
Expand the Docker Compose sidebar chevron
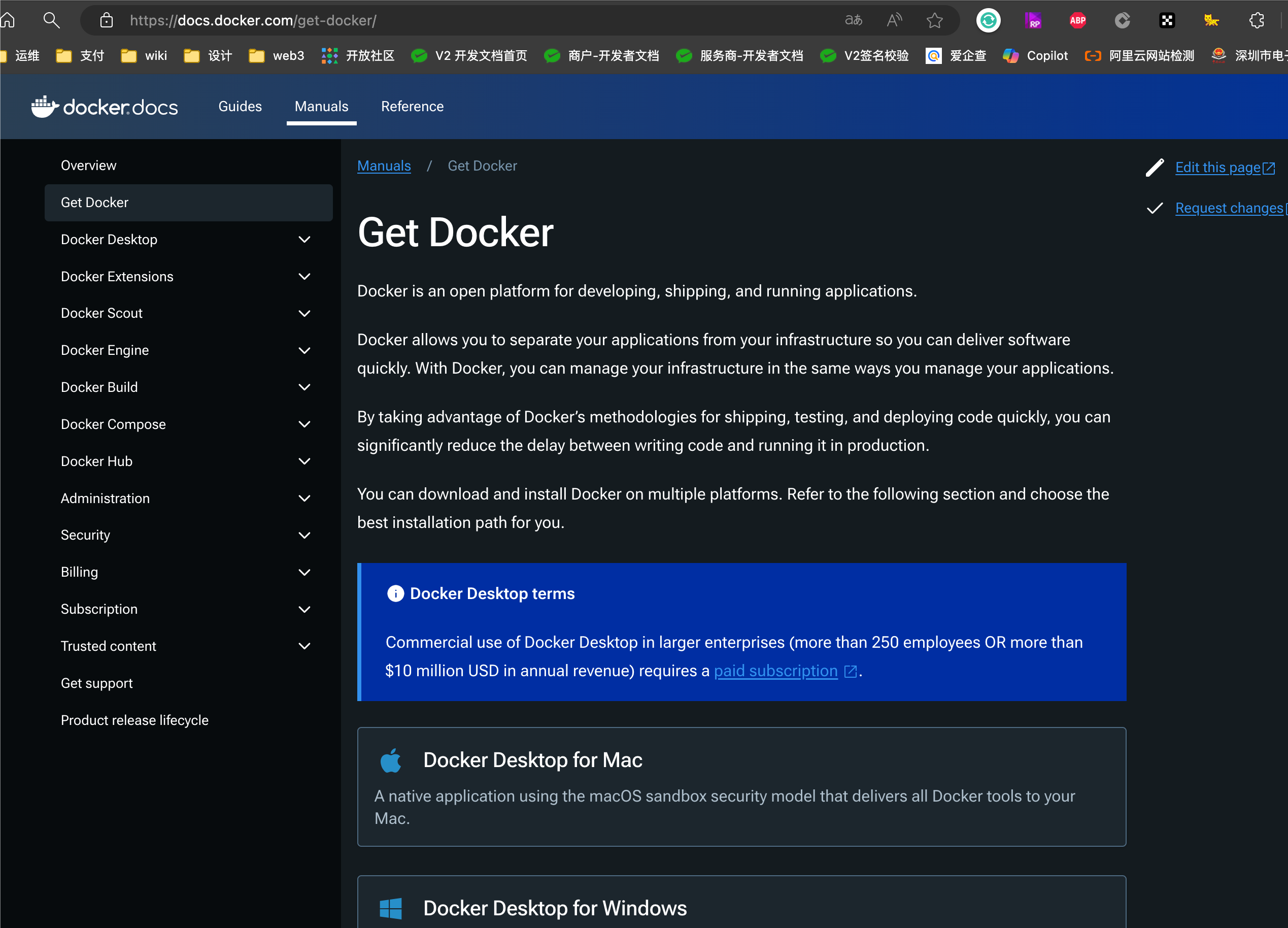coord(304,424)
